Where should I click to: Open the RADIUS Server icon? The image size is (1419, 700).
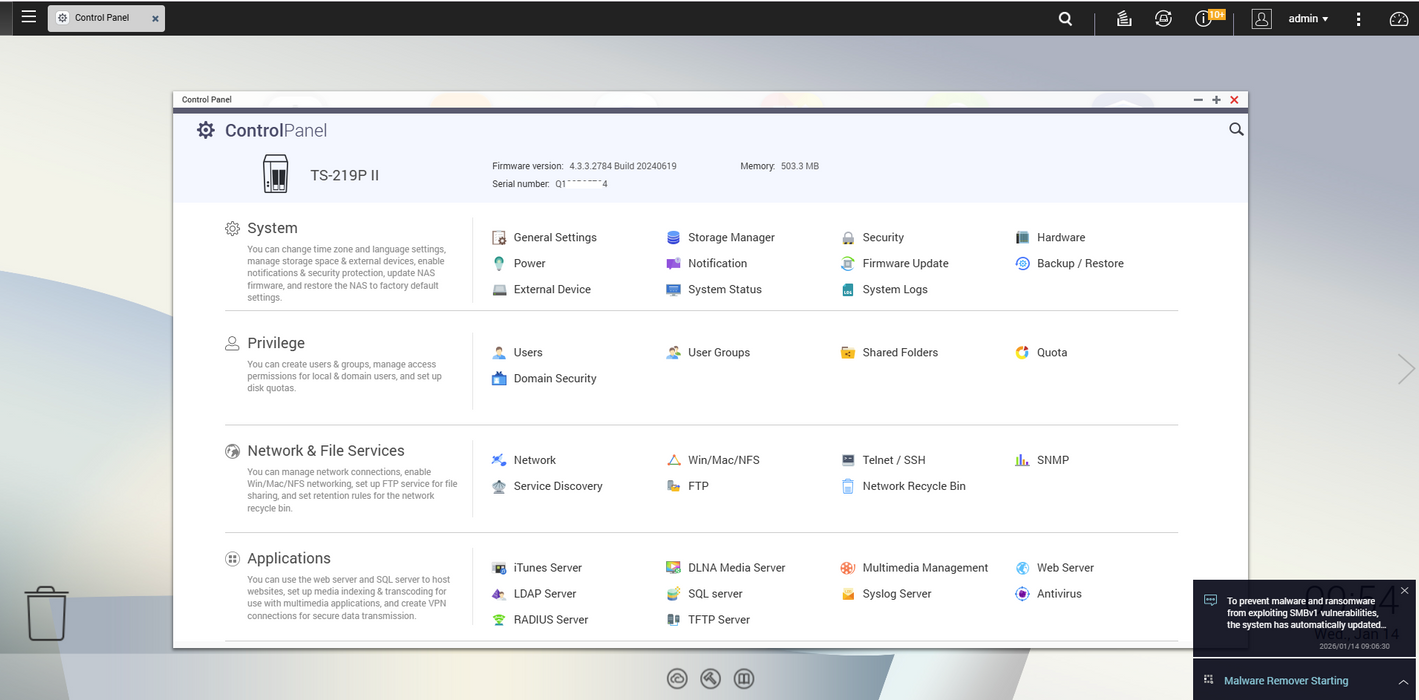coord(499,620)
